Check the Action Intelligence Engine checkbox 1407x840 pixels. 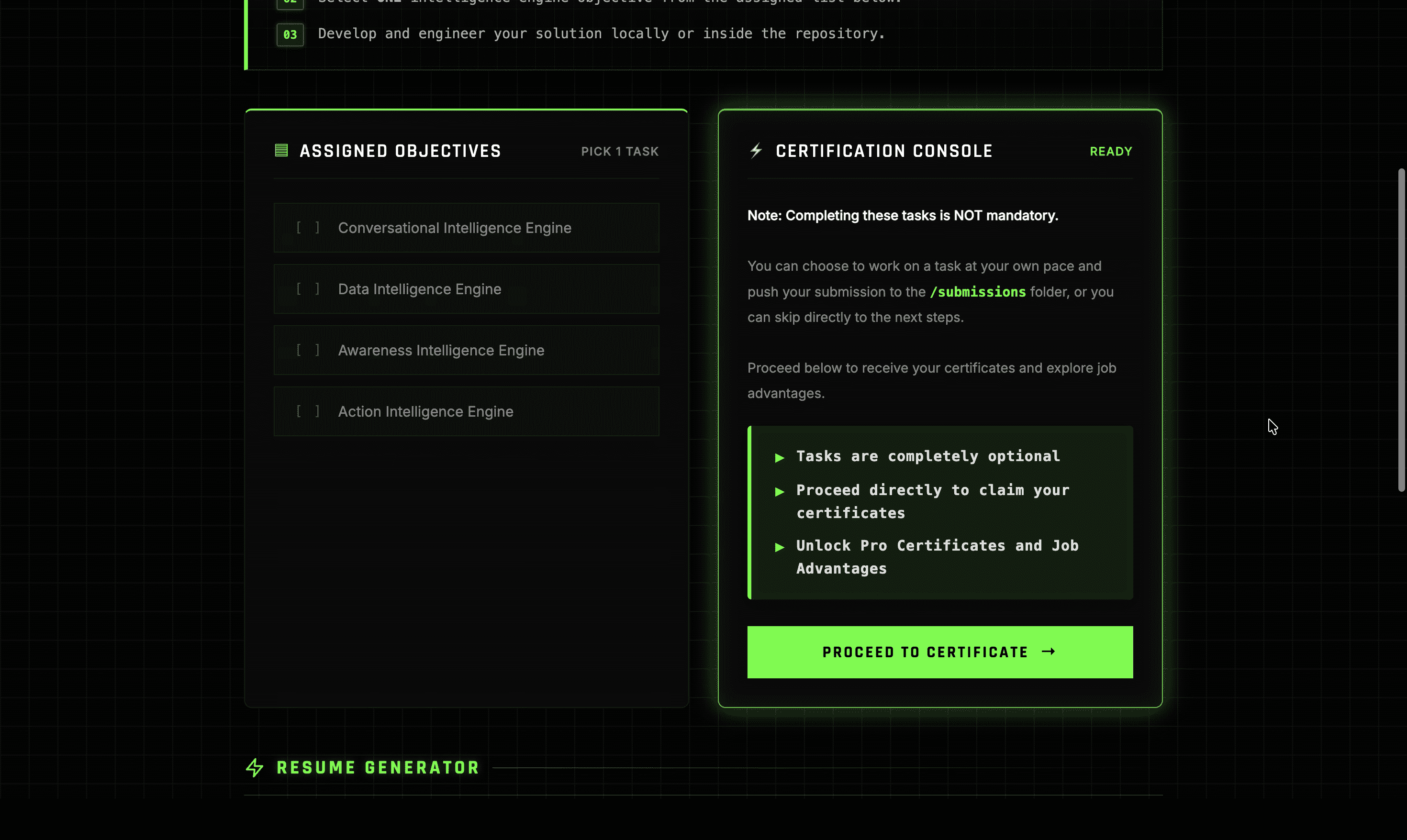point(308,411)
